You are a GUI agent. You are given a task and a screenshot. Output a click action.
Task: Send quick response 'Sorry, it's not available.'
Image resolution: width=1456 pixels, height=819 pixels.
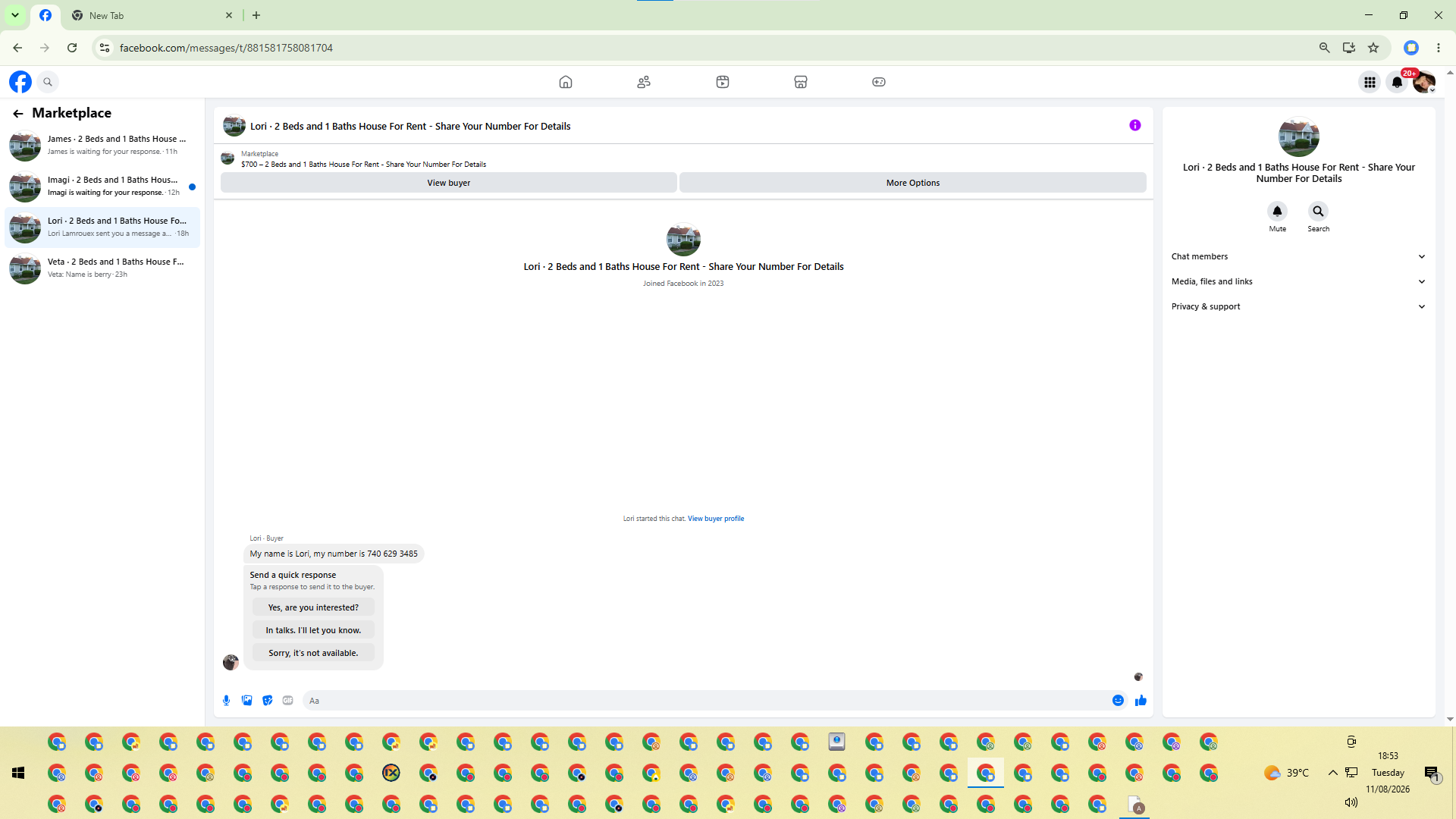point(313,654)
